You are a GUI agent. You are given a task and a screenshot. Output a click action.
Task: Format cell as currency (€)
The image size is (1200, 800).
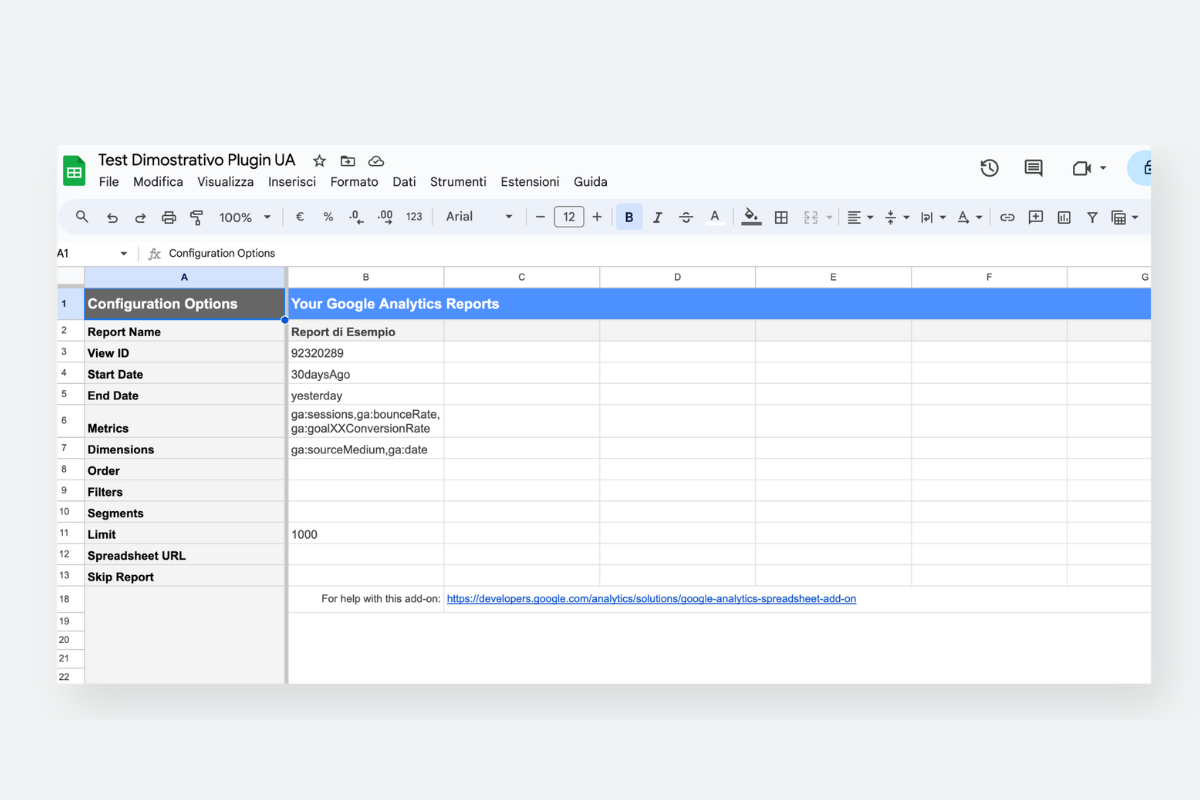coord(300,217)
